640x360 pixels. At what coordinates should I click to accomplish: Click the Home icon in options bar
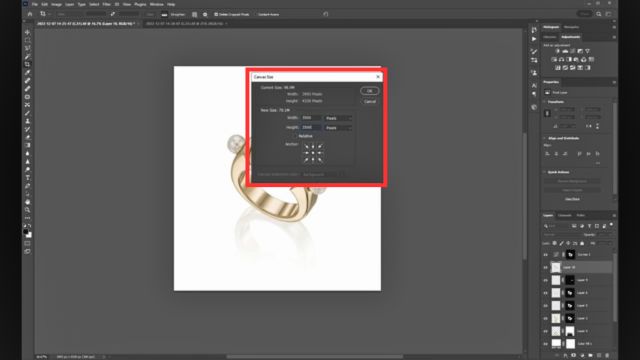[x=30, y=14]
